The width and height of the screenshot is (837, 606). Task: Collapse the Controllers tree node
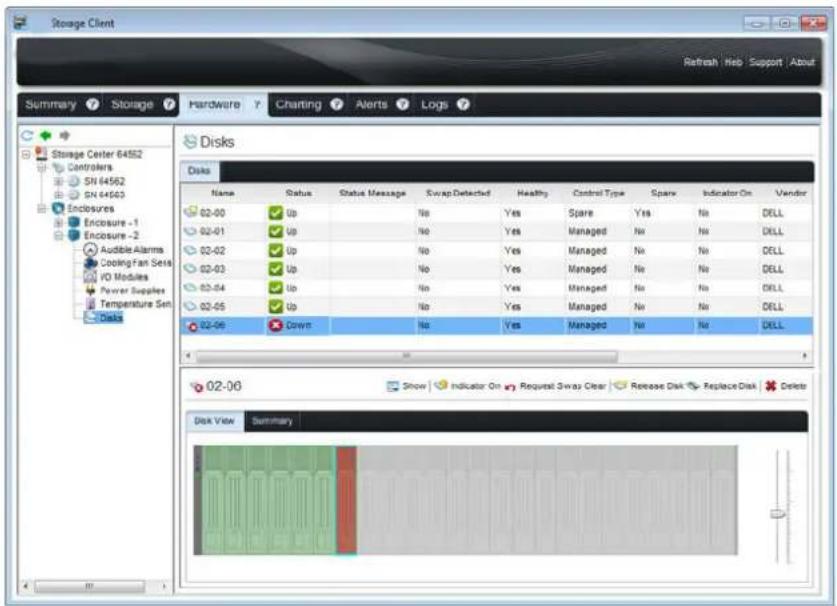coord(42,168)
